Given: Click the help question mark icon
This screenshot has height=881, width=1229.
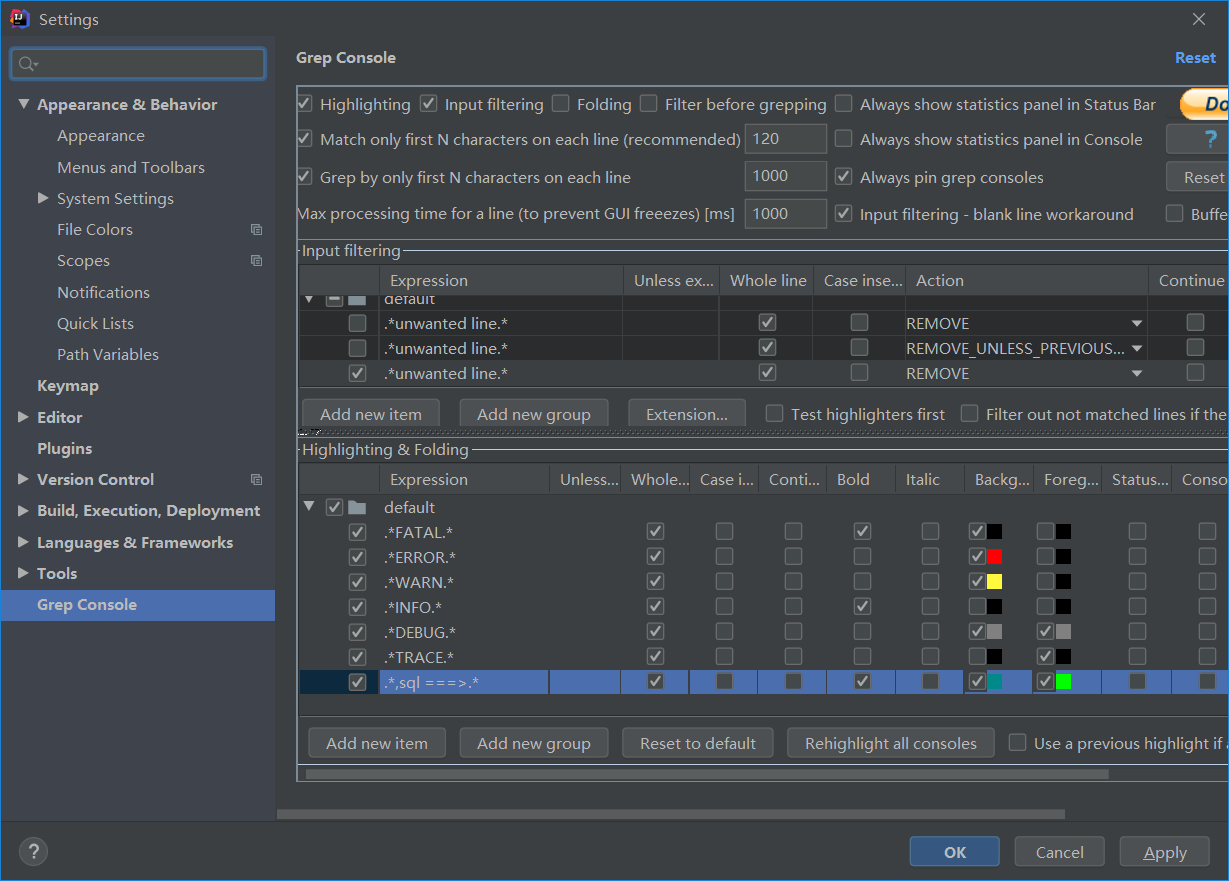Looking at the screenshot, I should (33, 851).
